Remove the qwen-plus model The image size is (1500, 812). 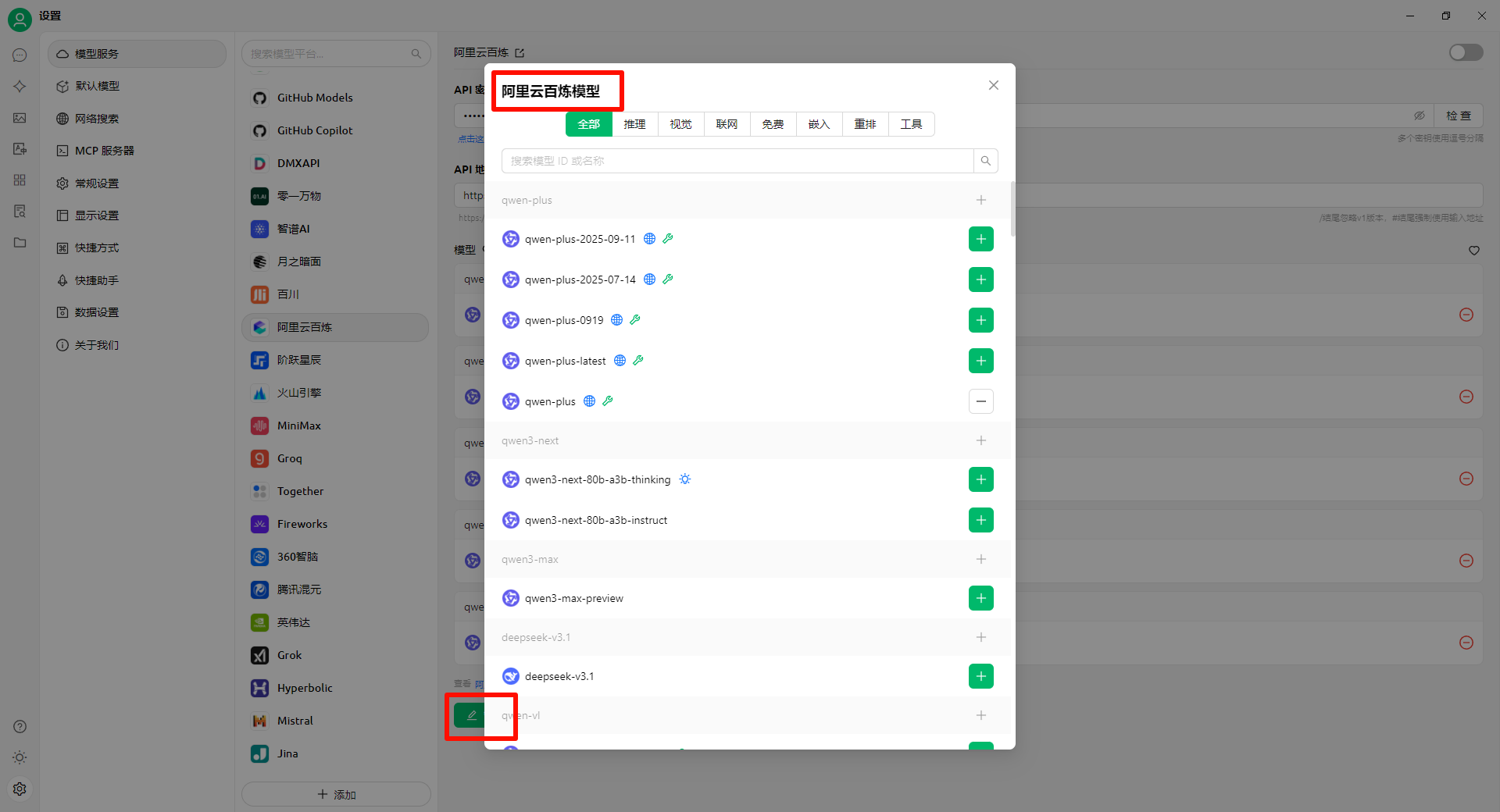(x=980, y=401)
